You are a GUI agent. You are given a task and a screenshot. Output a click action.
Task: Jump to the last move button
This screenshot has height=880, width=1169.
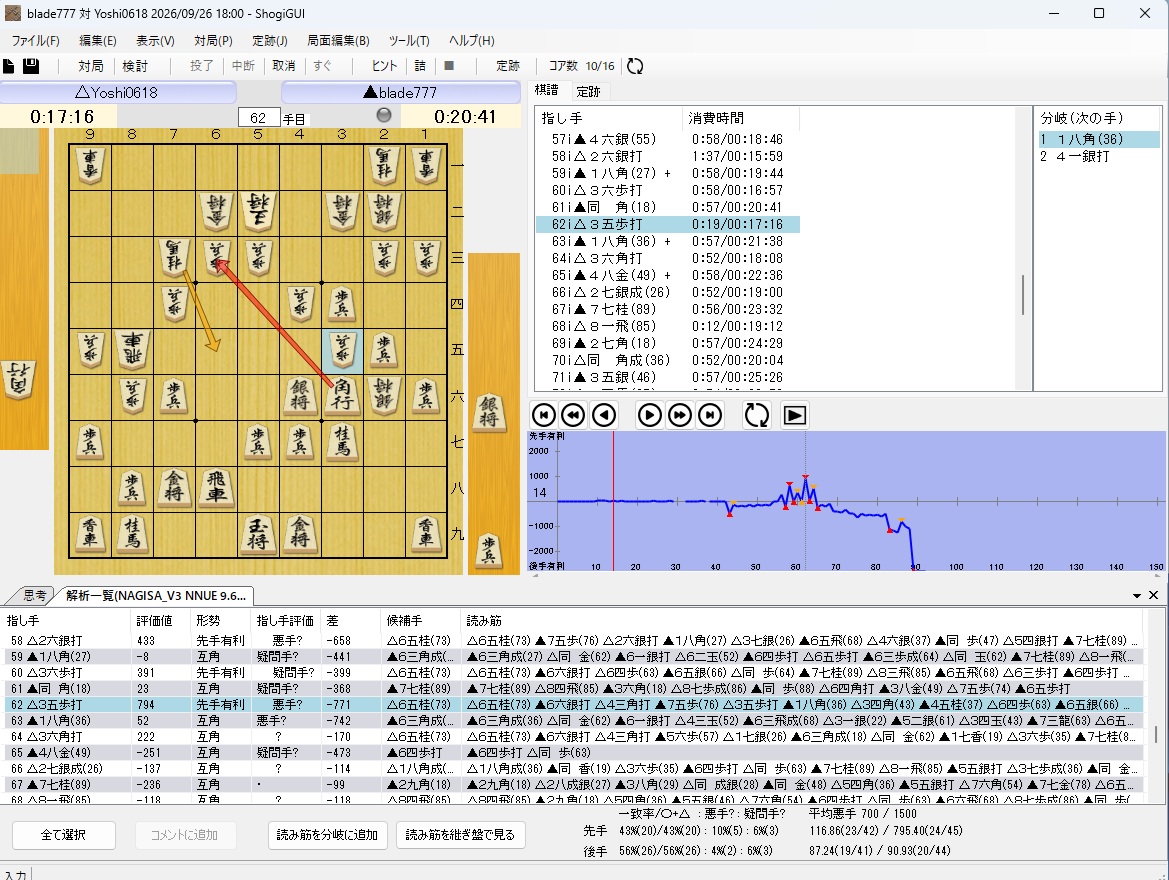click(x=710, y=415)
